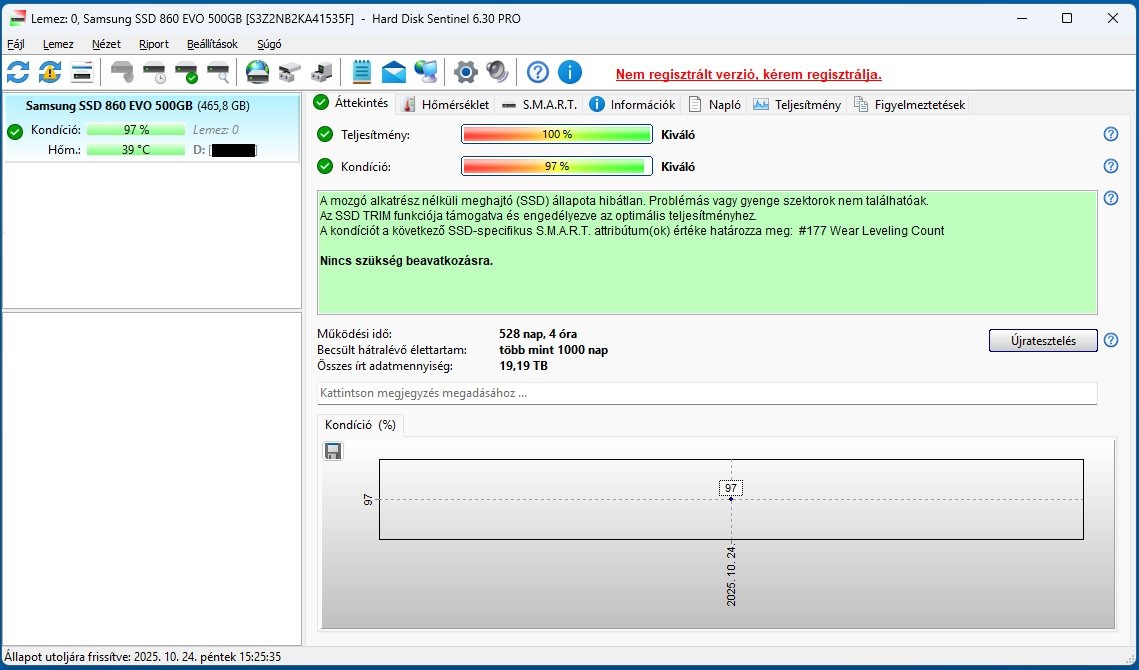
Task: Click the help icon next to Kondíció bar
Action: coord(1111,166)
